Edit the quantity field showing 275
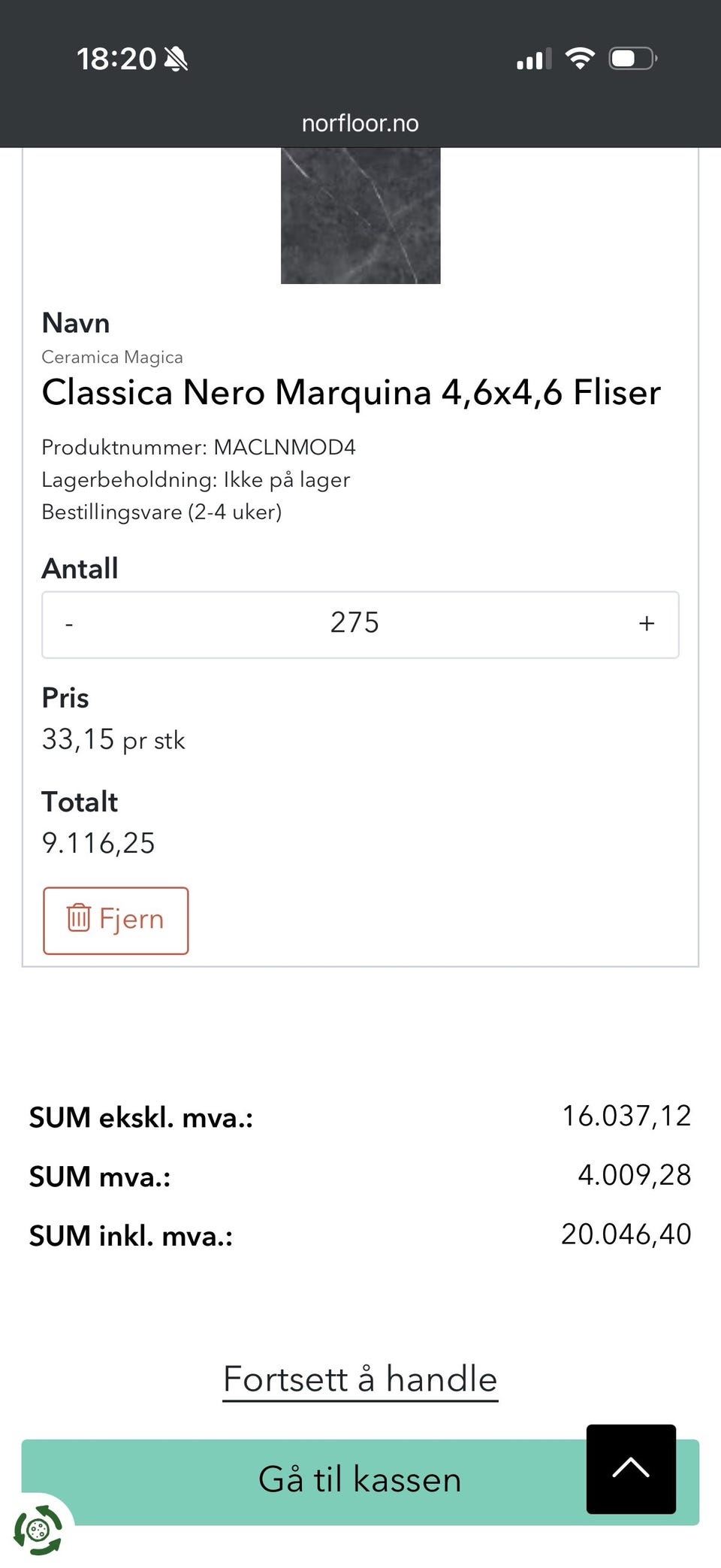Viewport: 721px width, 1568px height. [354, 624]
